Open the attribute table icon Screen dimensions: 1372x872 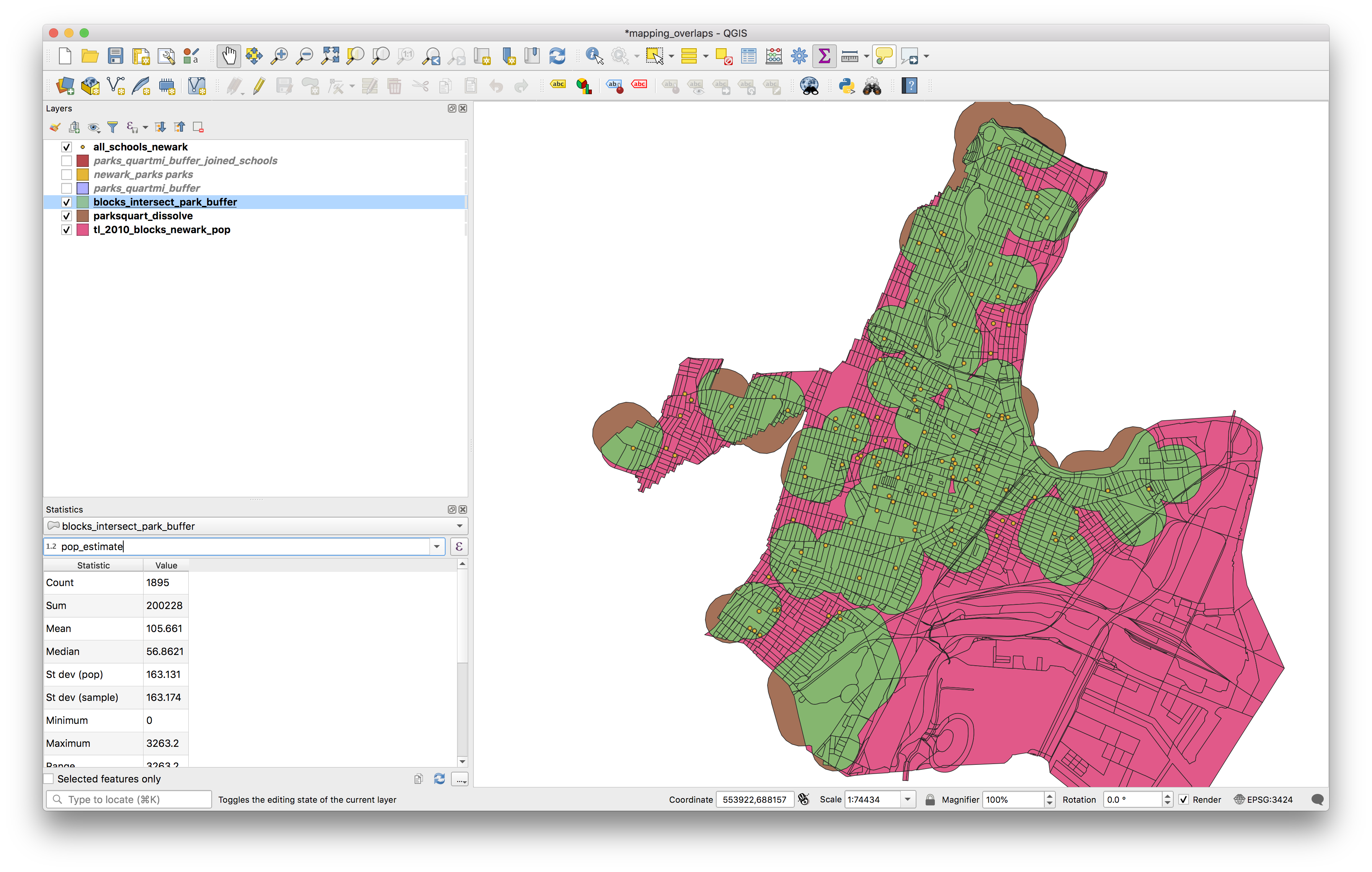pos(748,56)
